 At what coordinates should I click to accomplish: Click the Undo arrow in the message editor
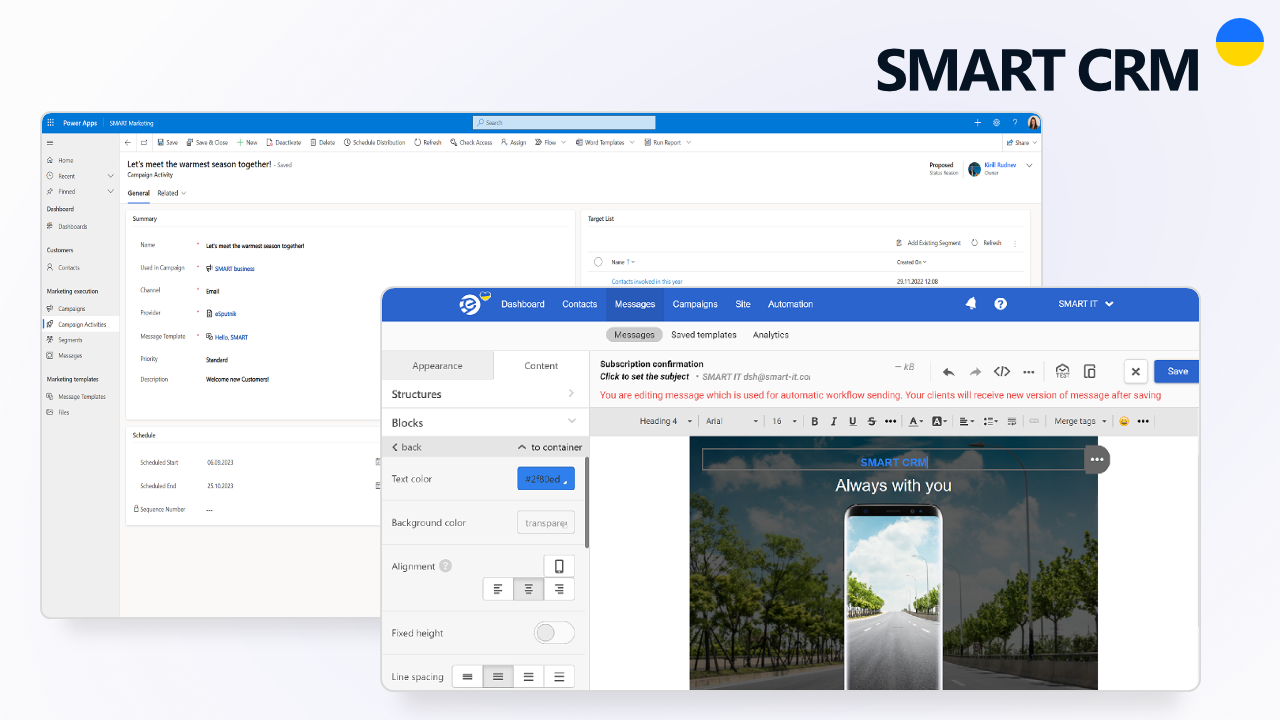[948, 371]
